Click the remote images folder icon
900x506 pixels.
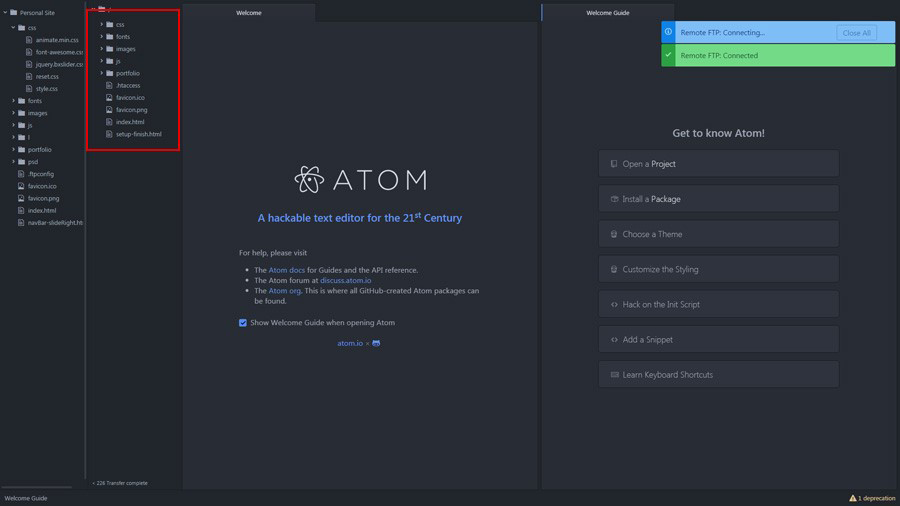click(x=110, y=49)
